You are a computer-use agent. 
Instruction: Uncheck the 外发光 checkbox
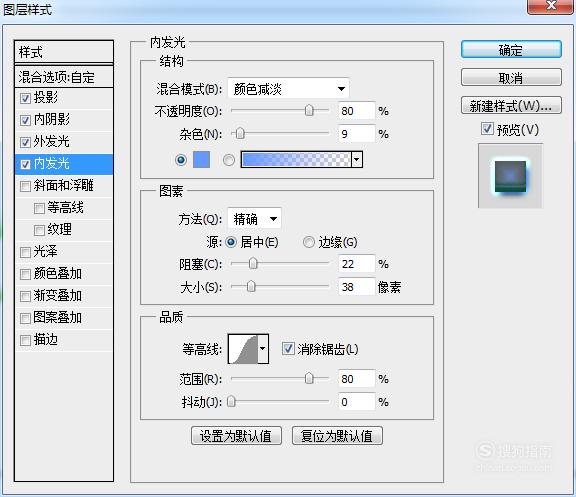click(x=25, y=142)
